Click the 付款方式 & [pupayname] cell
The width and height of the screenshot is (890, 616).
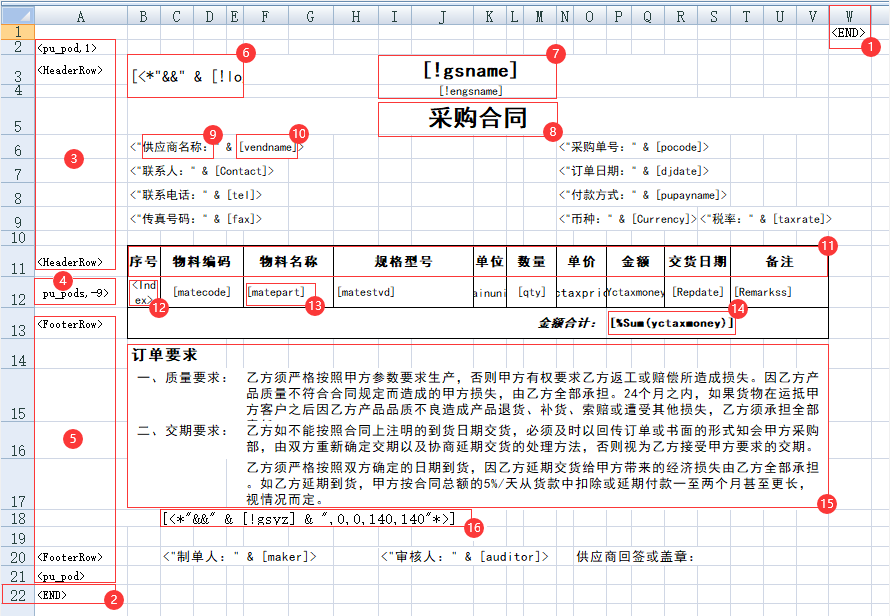[x=643, y=195]
